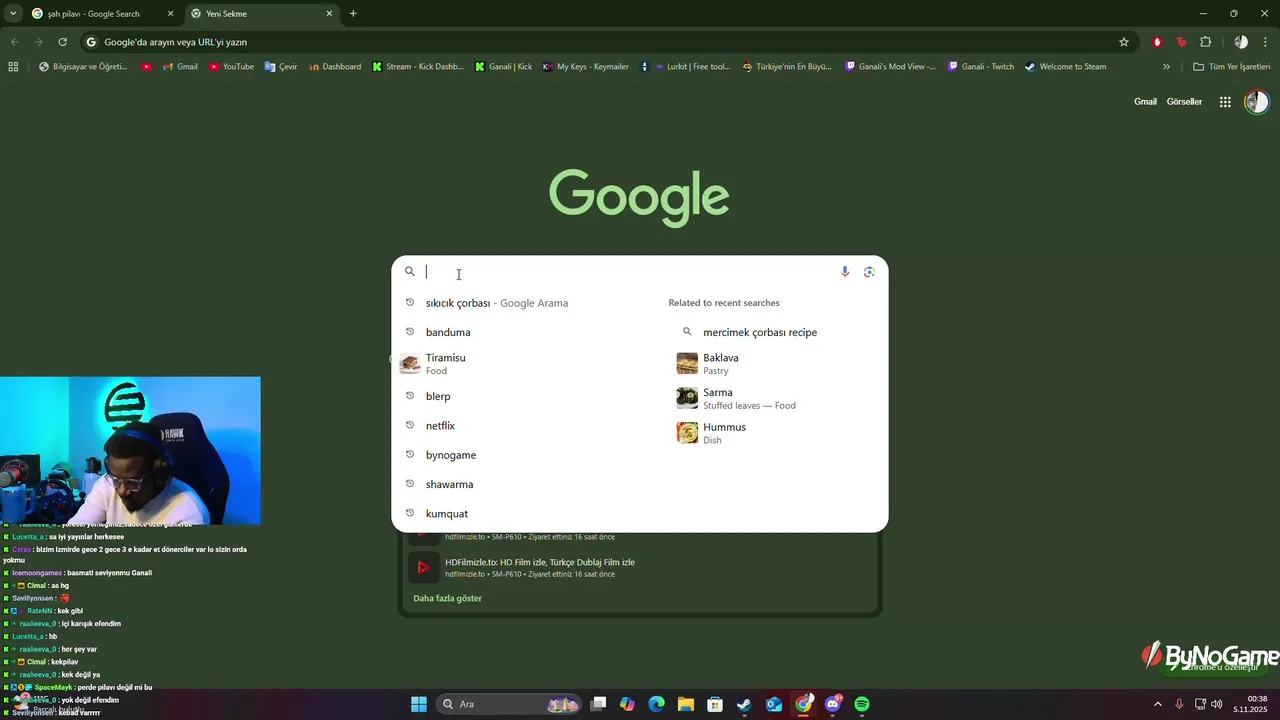Image resolution: width=1280 pixels, height=720 pixels.
Task: Open Gmail bookmark in bookmarks bar
Action: [x=179, y=67]
